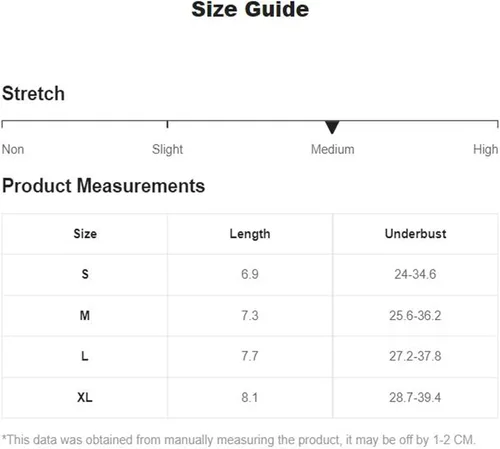The image size is (500, 449).
Task: Click the 6.9 length value
Action: [x=250, y=274]
